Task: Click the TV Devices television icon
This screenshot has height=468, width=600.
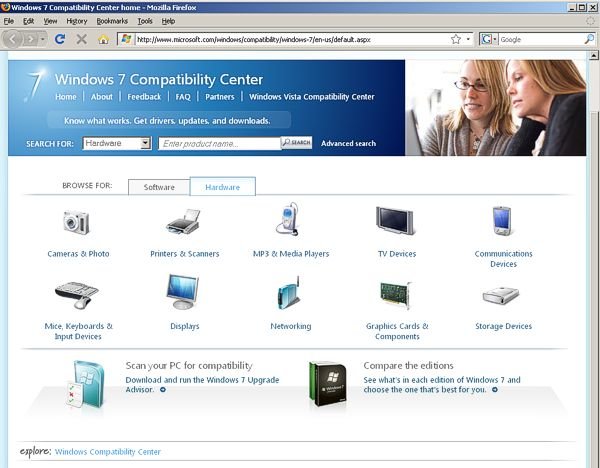Action: [395, 220]
